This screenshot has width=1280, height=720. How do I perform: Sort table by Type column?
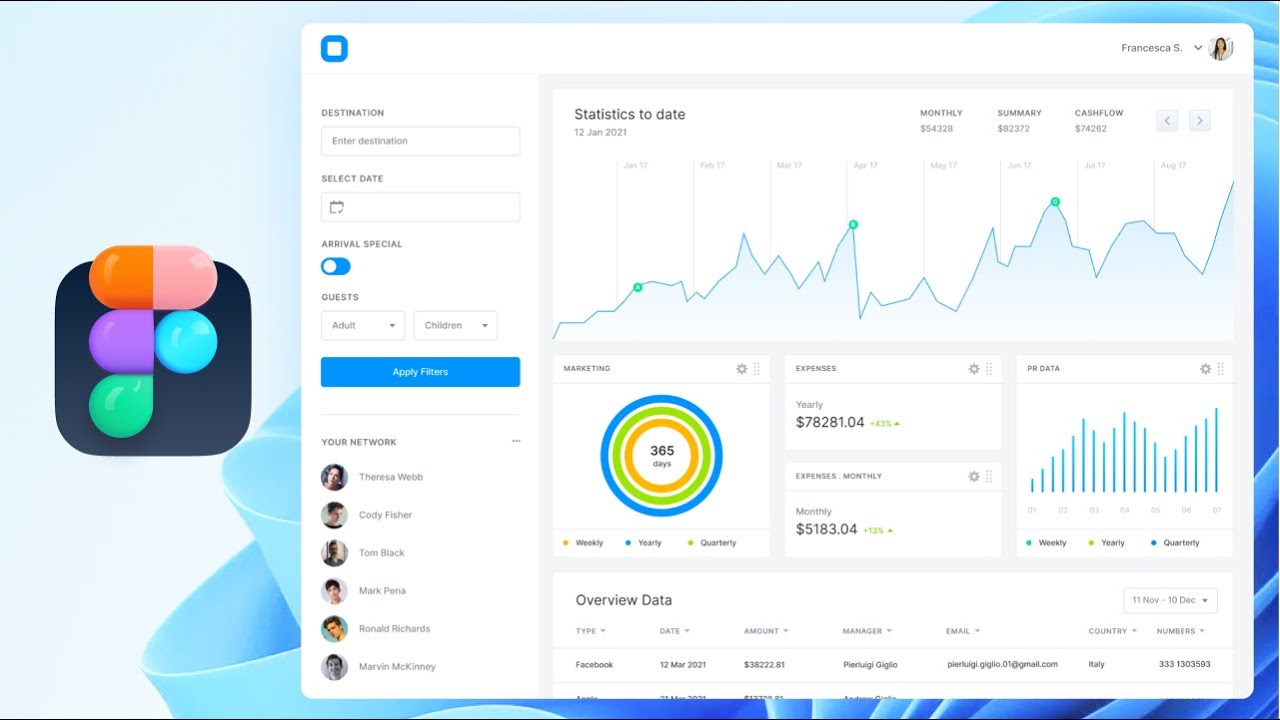point(591,631)
